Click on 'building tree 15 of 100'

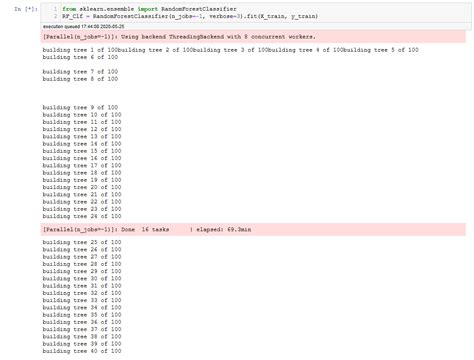[x=82, y=151]
